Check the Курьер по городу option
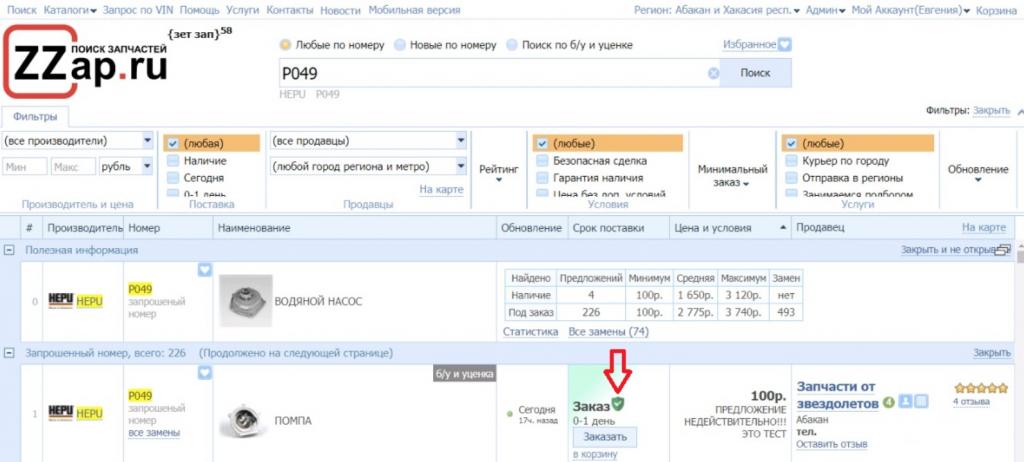The width and height of the screenshot is (1024, 462). [790, 160]
